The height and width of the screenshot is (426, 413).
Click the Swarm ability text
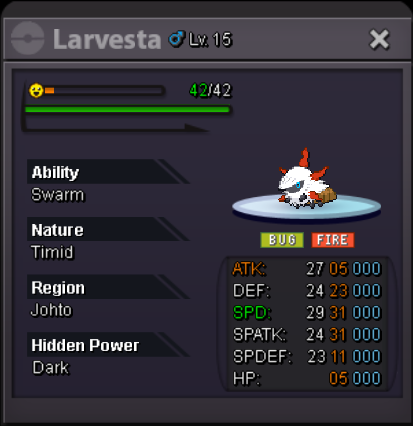tap(57, 195)
